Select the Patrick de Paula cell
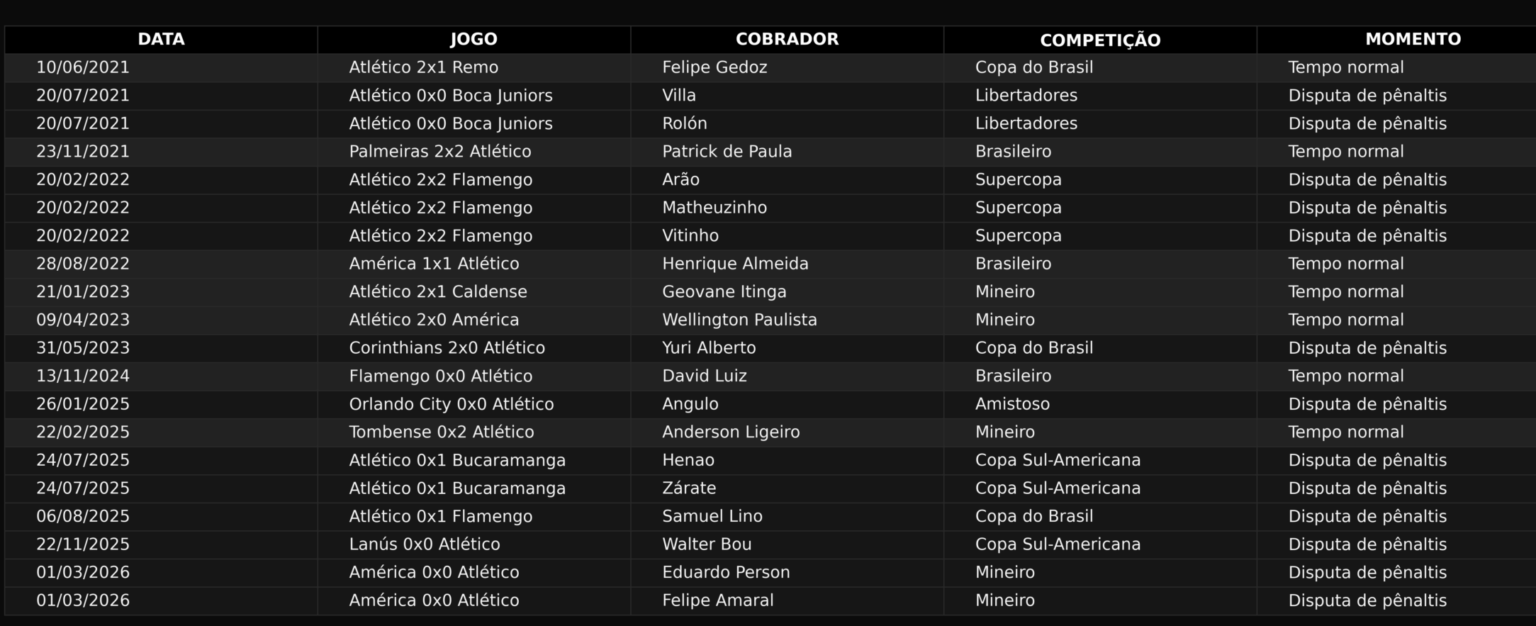This screenshot has width=1536, height=626. 727,151
